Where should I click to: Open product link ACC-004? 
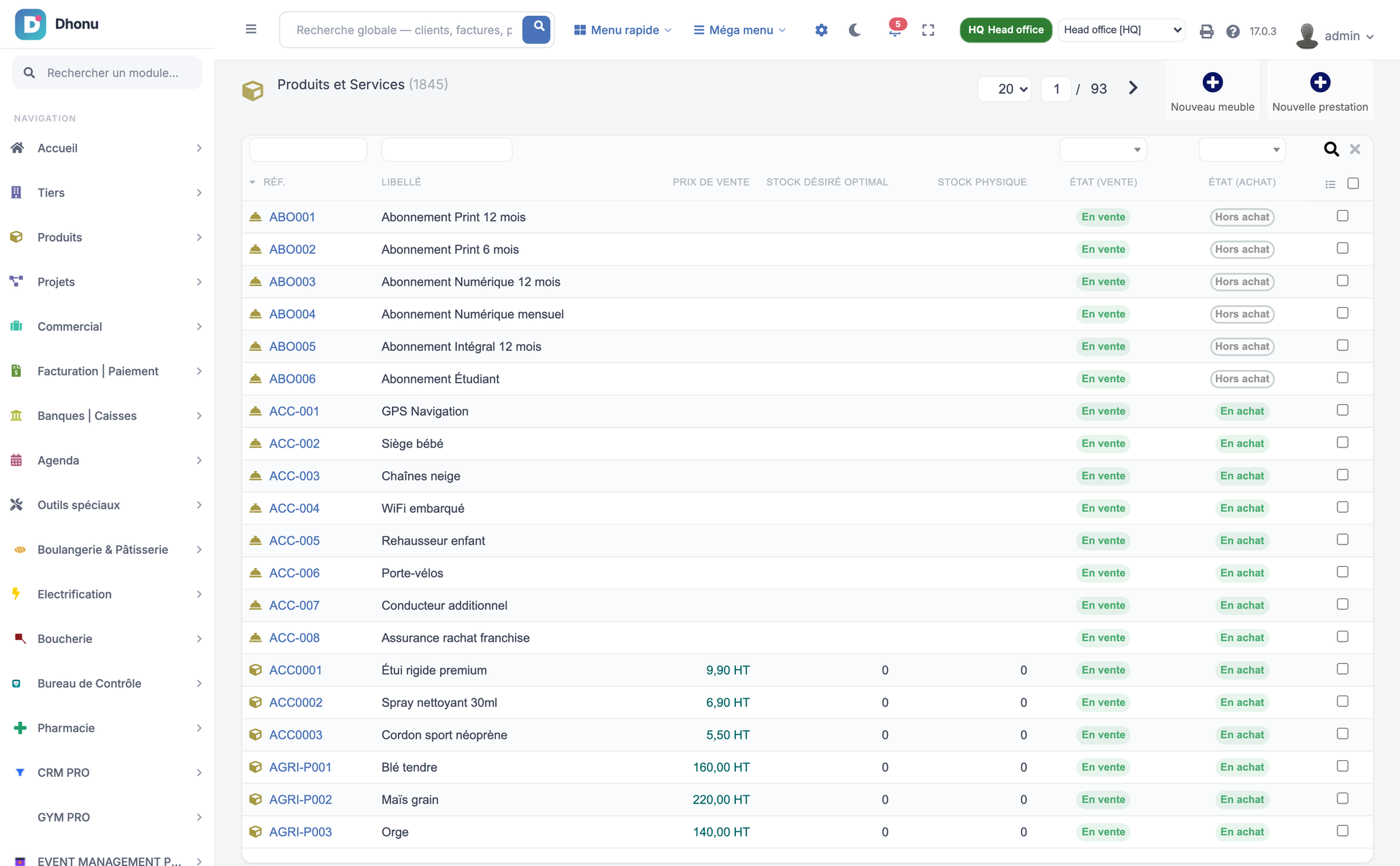pos(294,508)
